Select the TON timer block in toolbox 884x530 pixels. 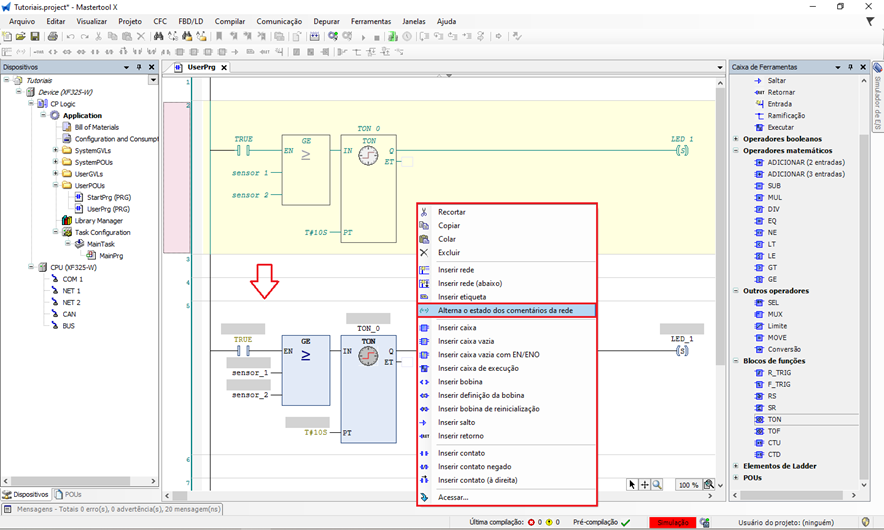pyautogui.click(x=774, y=419)
